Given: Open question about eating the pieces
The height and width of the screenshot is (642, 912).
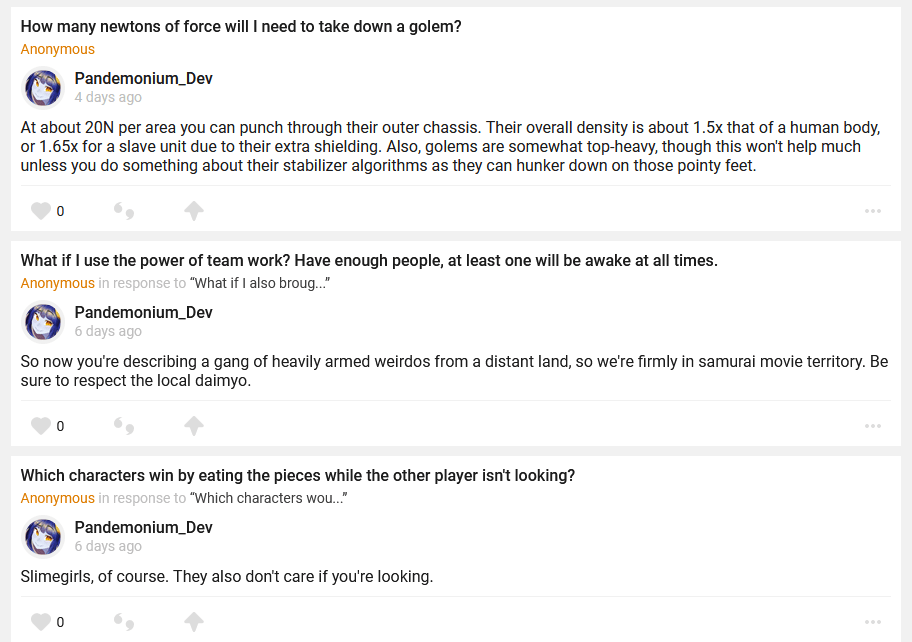Looking at the screenshot, I should tap(298, 476).
